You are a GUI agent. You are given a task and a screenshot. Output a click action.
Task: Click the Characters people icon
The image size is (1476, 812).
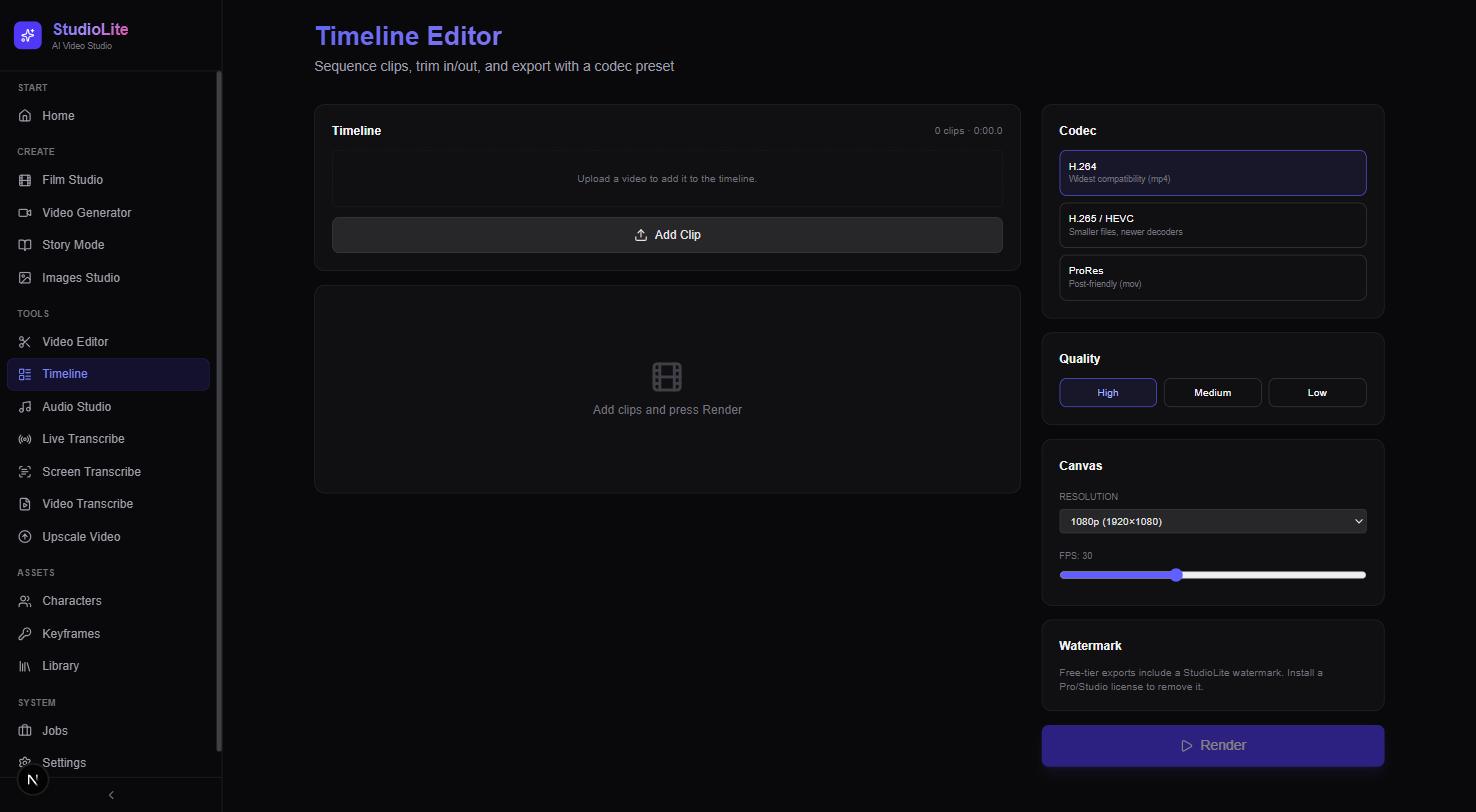(x=25, y=601)
